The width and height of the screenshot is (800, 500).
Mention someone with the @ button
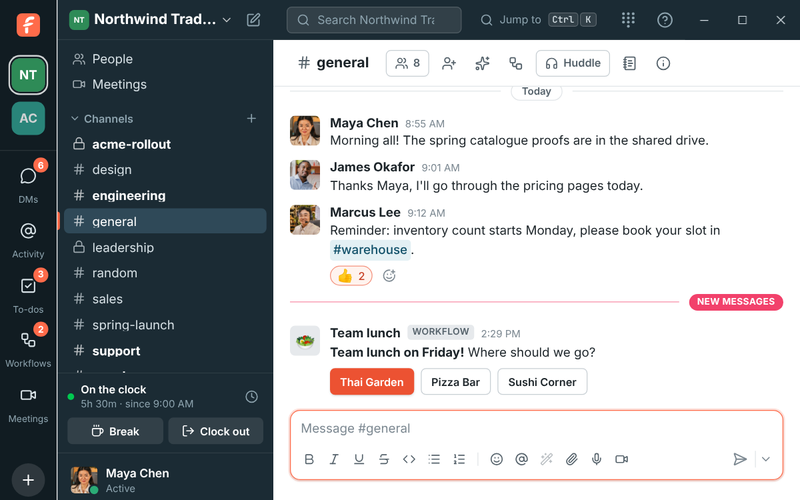pyautogui.click(x=521, y=459)
